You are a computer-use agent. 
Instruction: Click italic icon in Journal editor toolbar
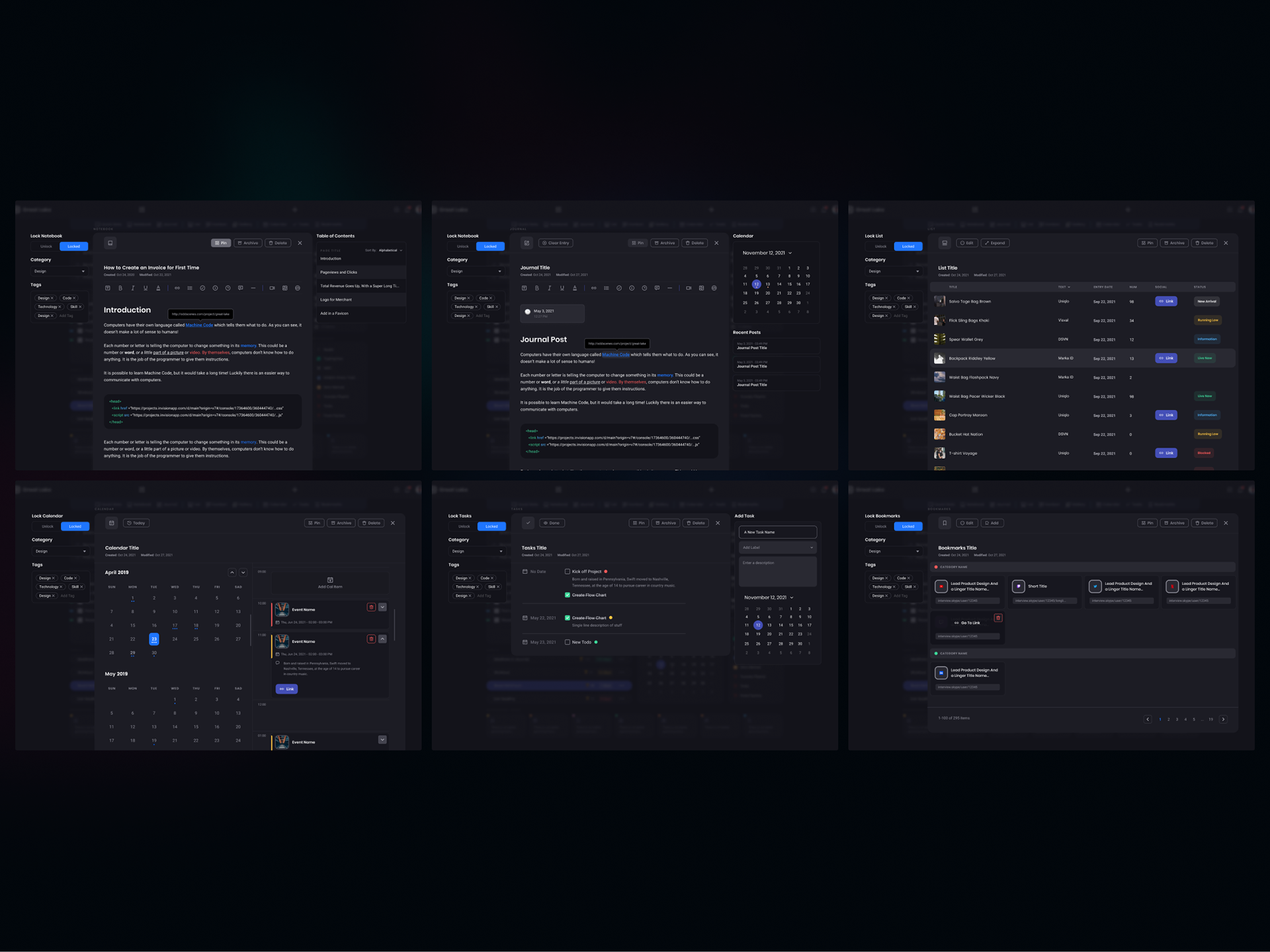tap(549, 288)
